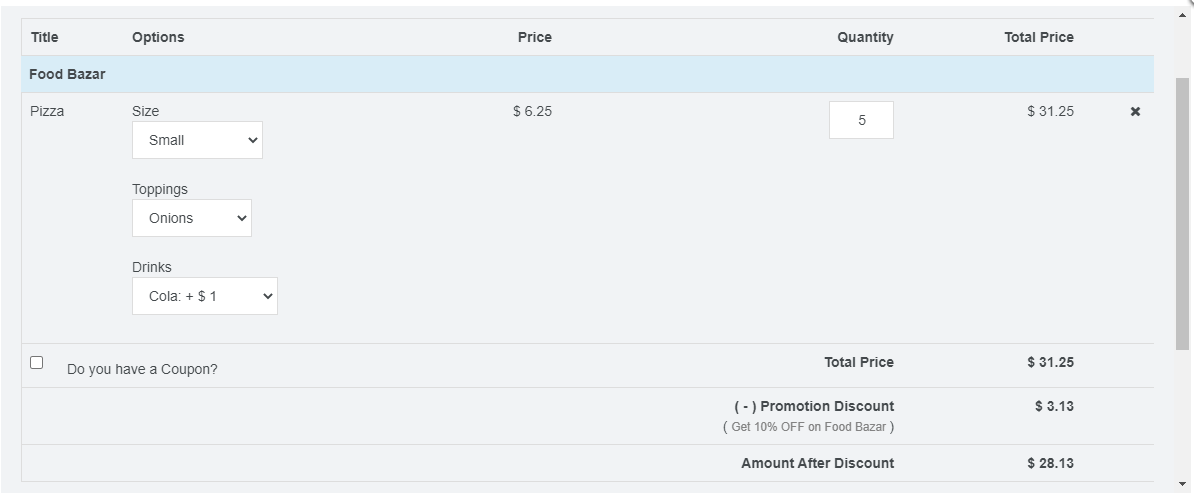Viewport: 1194px width, 499px height.
Task: Click the Quantity input field showing 5
Action: point(861,120)
